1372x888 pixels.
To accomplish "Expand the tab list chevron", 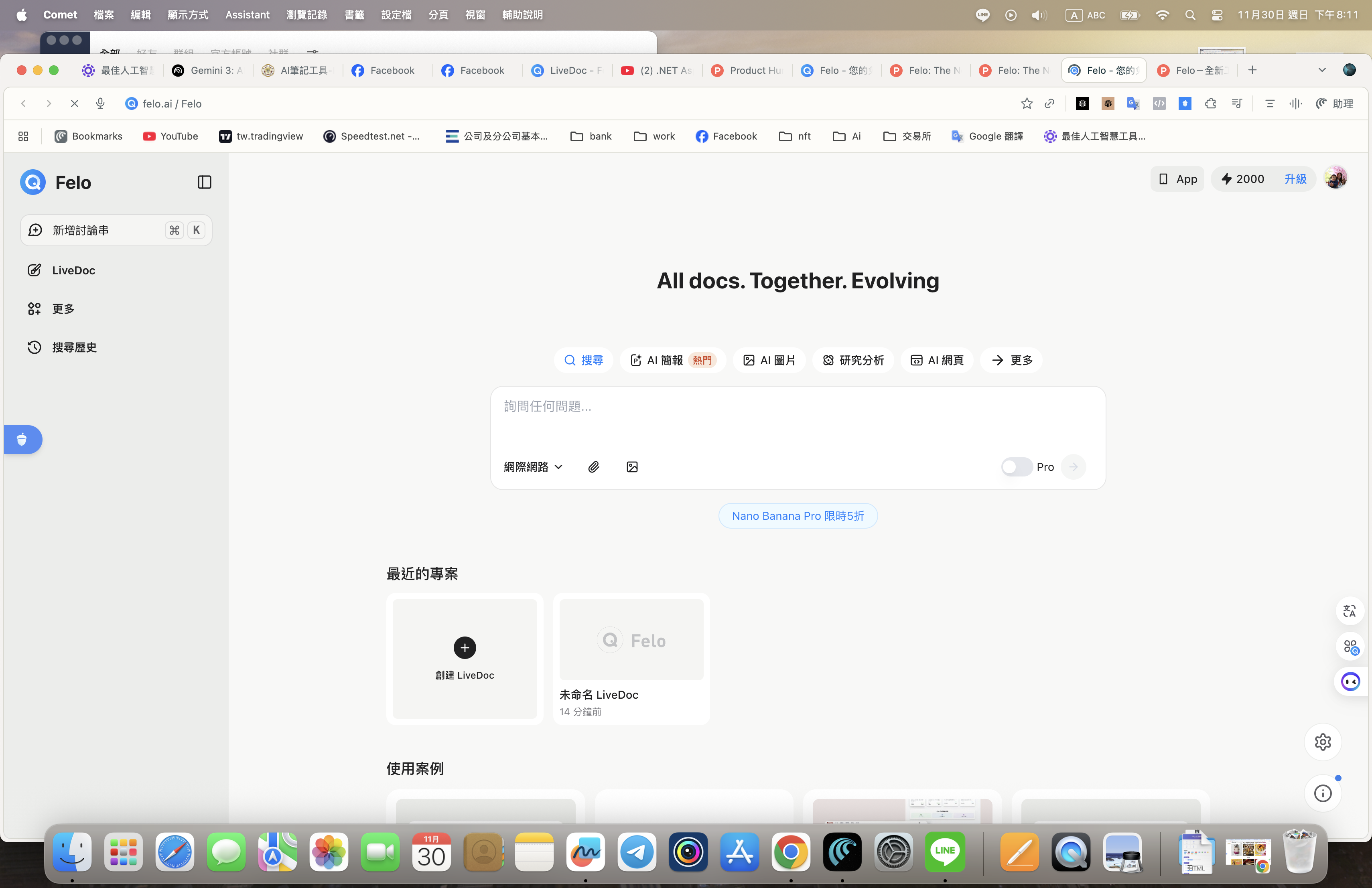I will 1322,70.
